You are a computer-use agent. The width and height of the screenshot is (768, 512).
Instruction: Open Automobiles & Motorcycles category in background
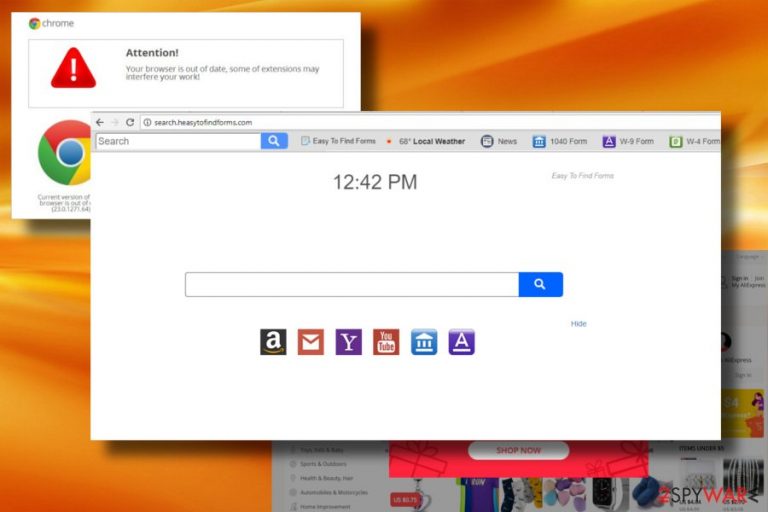334,492
